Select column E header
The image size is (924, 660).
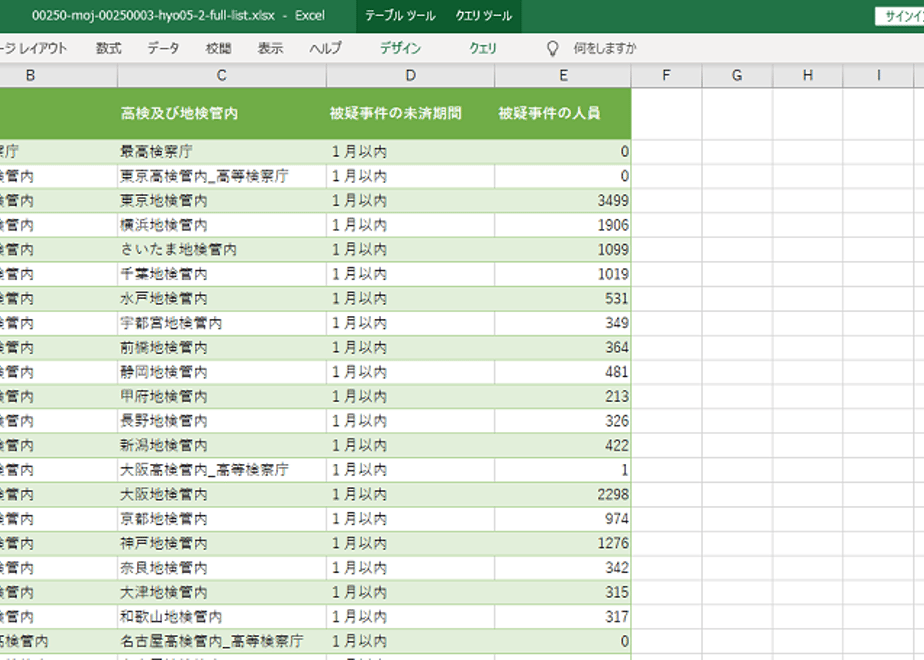(x=563, y=75)
